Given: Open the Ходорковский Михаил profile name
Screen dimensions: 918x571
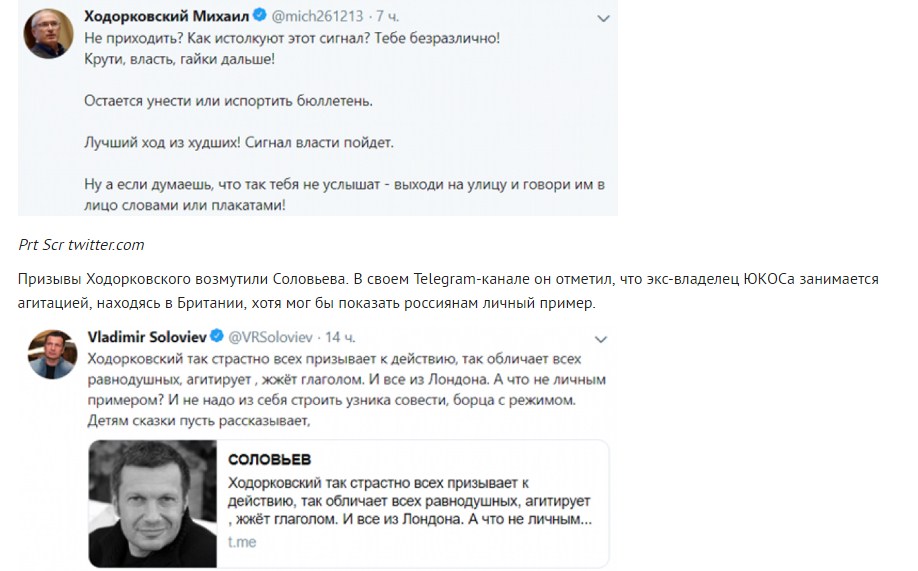Looking at the screenshot, I should pyautogui.click(x=167, y=16).
